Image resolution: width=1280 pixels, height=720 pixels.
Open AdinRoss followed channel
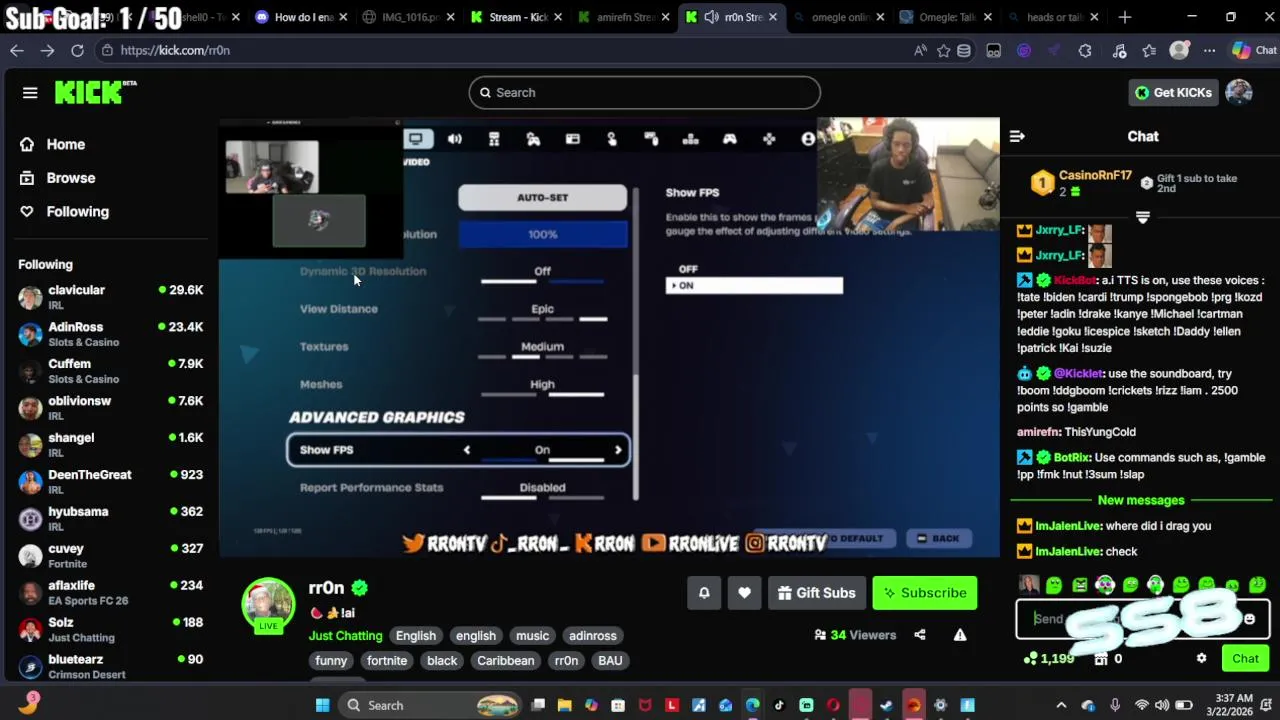[110, 334]
